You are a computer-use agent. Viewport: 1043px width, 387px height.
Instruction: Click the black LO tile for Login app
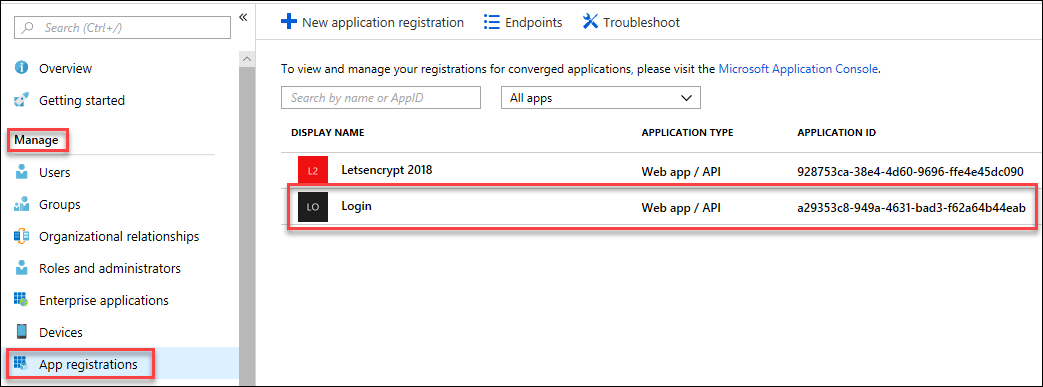coord(313,207)
